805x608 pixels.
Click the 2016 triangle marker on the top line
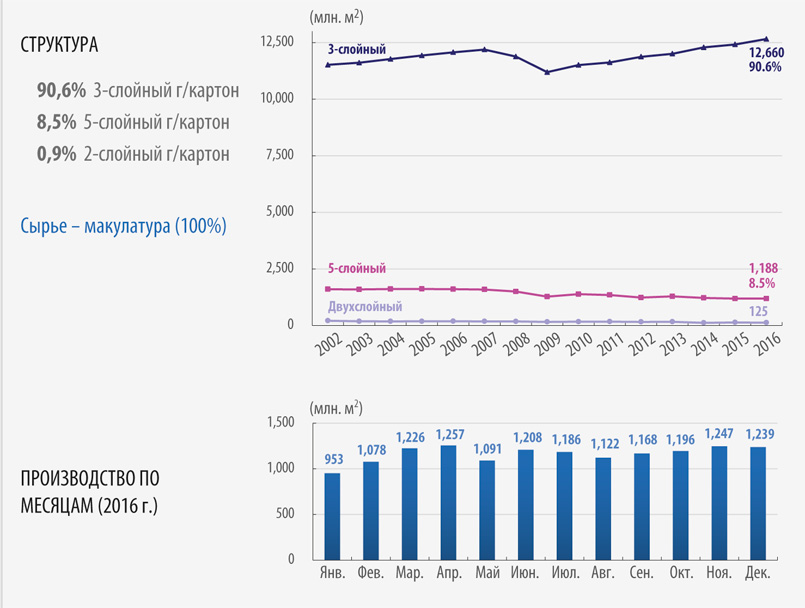[x=766, y=39]
